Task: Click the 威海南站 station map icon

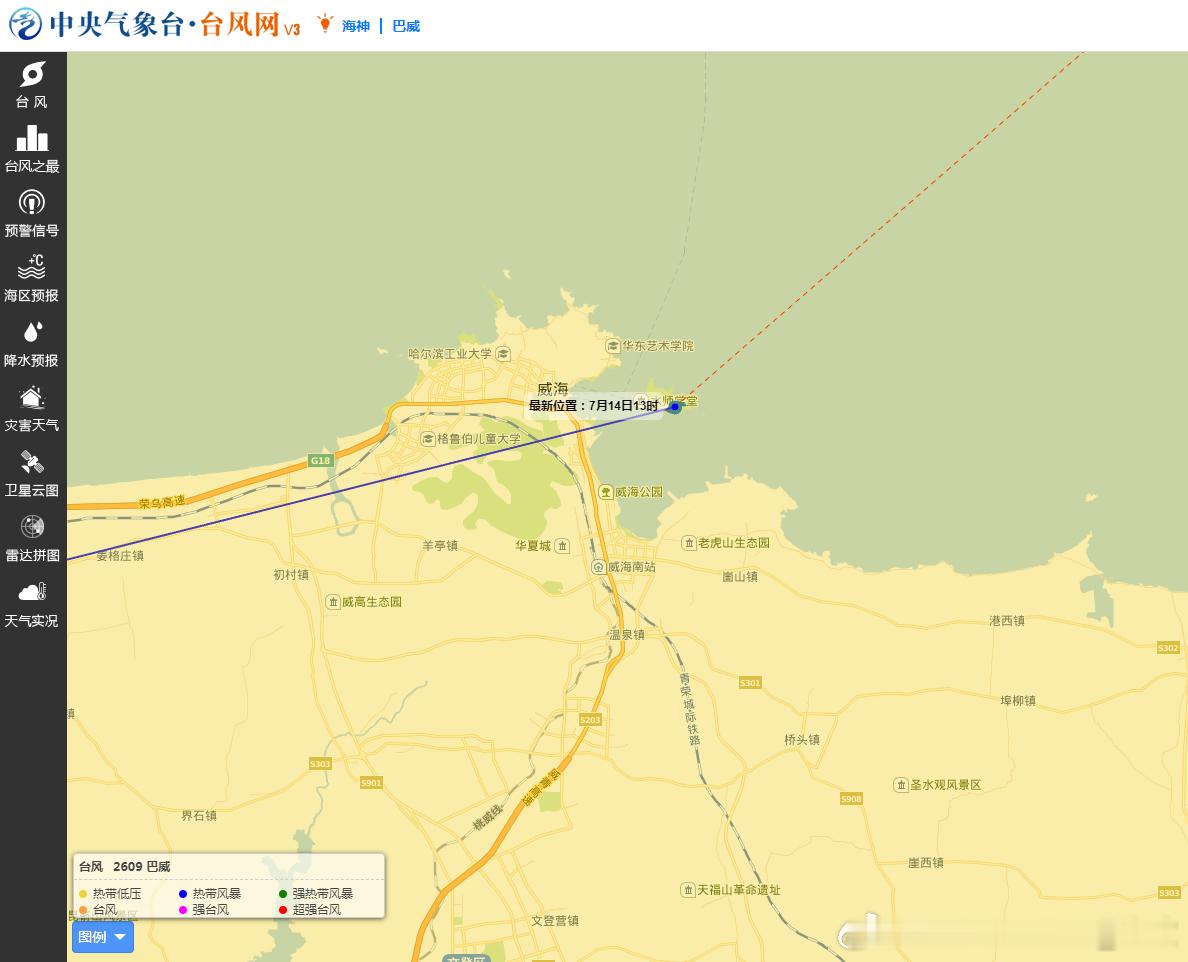Action: click(599, 567)
